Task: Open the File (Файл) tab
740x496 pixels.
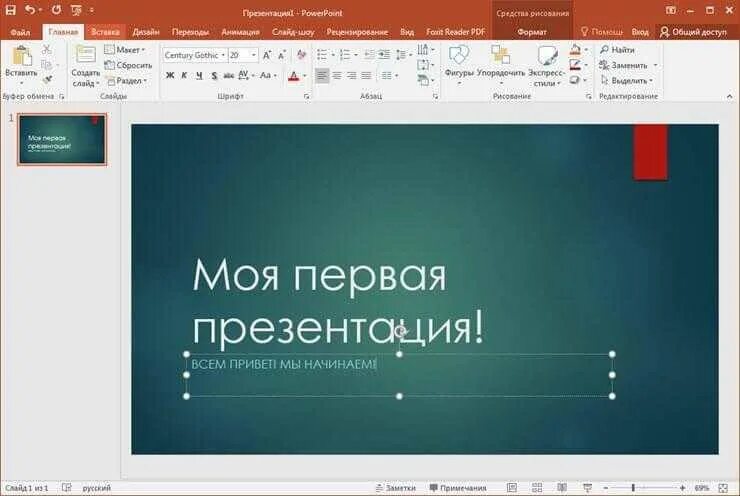Action: click(20, 32)
